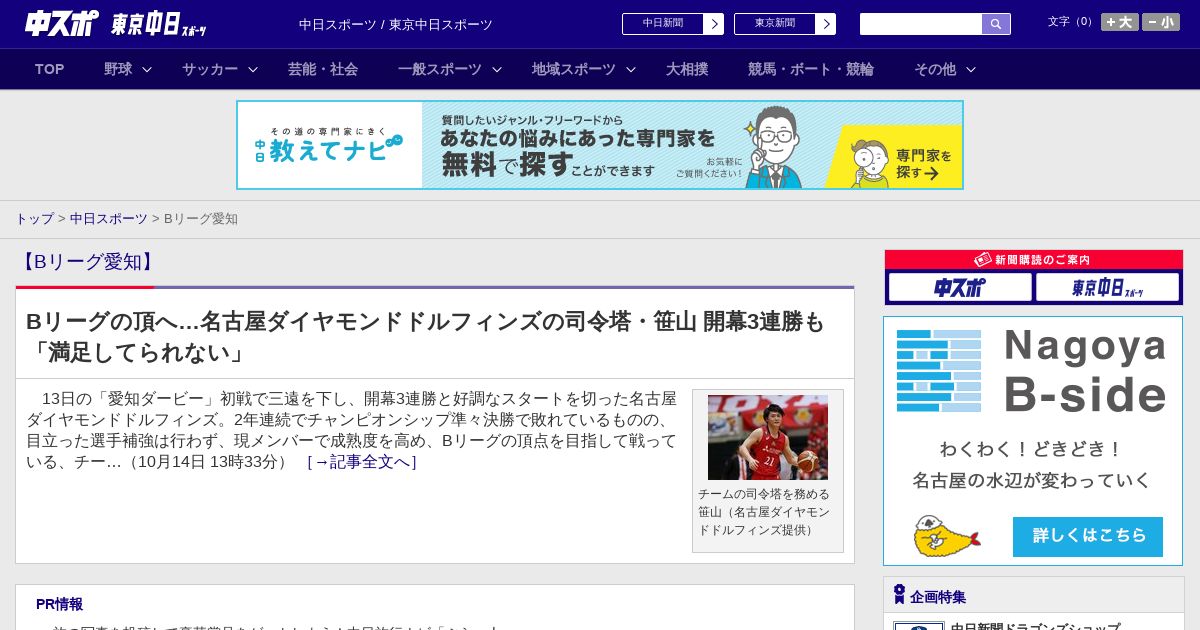The image size is (1200, 630).
Task: Open the 笹山 basketball player thumbnail
Action: [x=768, y=437]
